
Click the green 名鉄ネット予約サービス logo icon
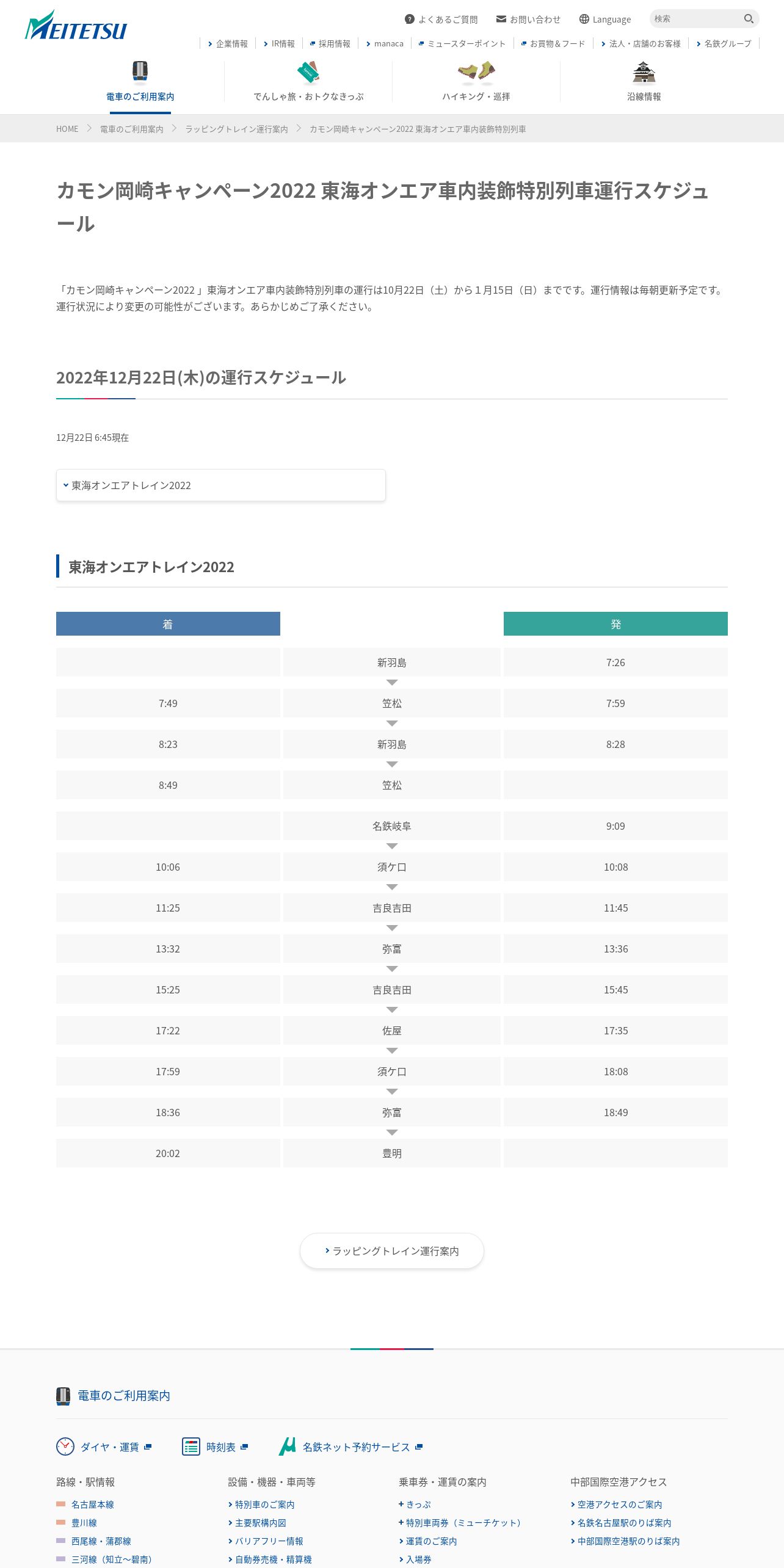coord(287,1446)
